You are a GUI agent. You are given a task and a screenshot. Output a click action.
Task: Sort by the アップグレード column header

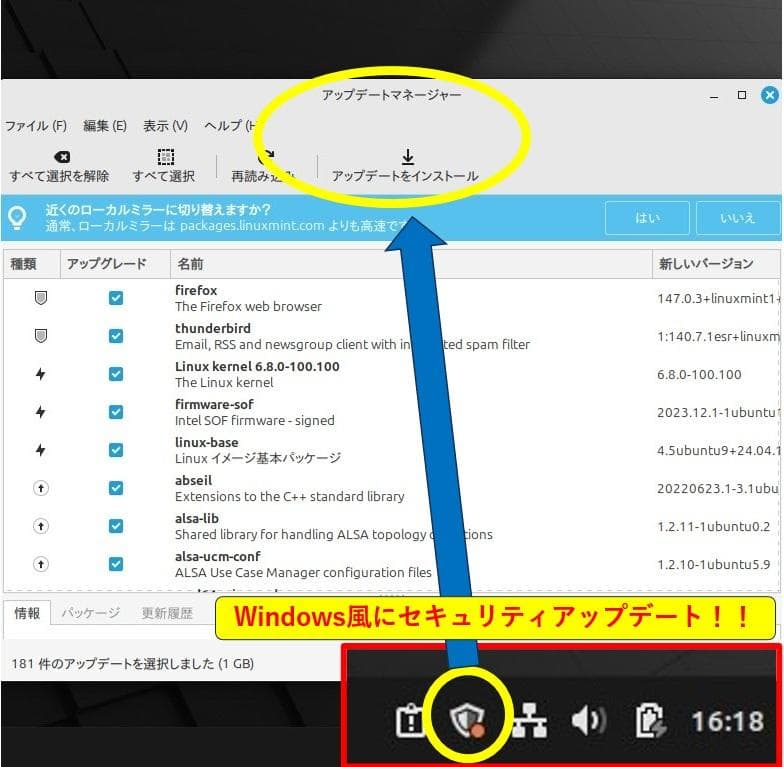pos(116,264)
